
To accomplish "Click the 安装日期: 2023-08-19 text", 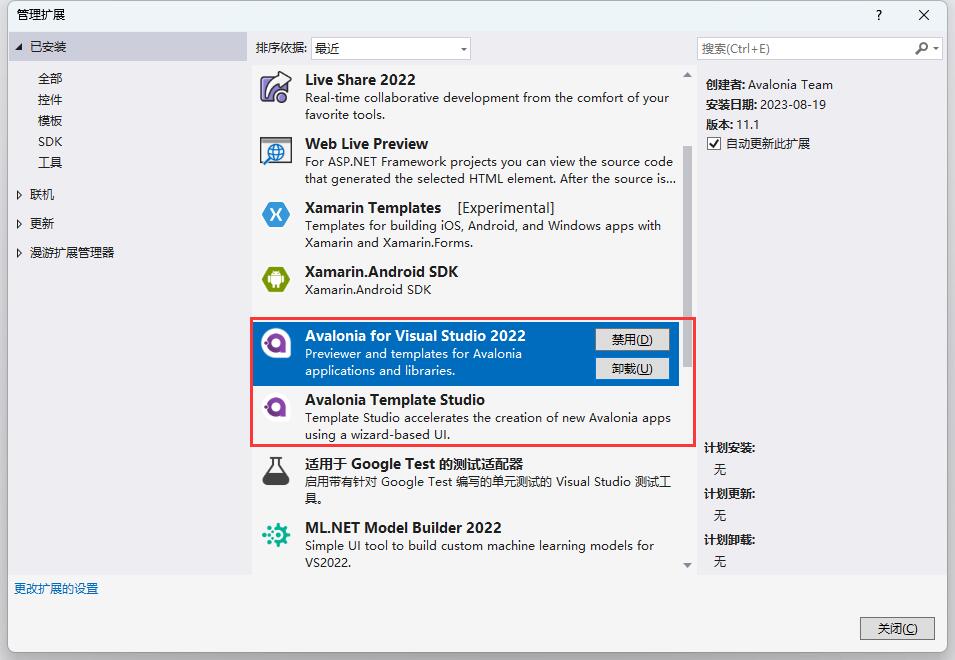I will click(766, 105).
